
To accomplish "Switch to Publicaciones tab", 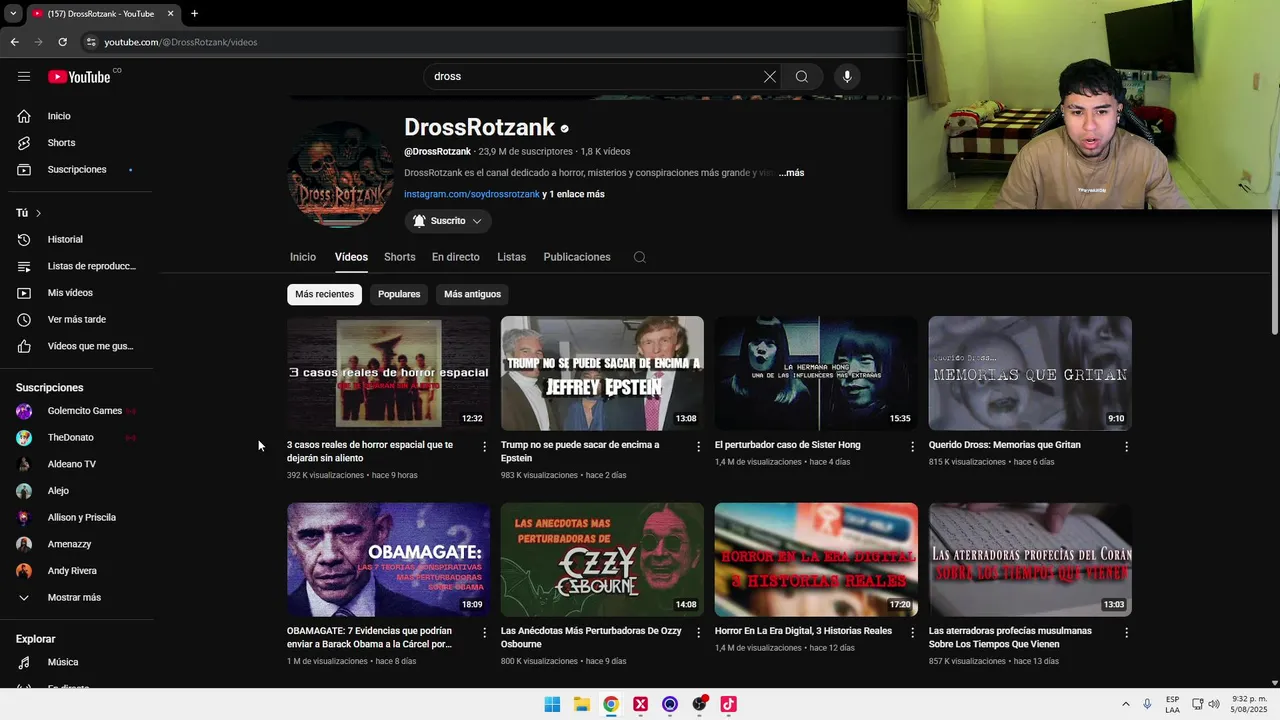I will point(577,257).
